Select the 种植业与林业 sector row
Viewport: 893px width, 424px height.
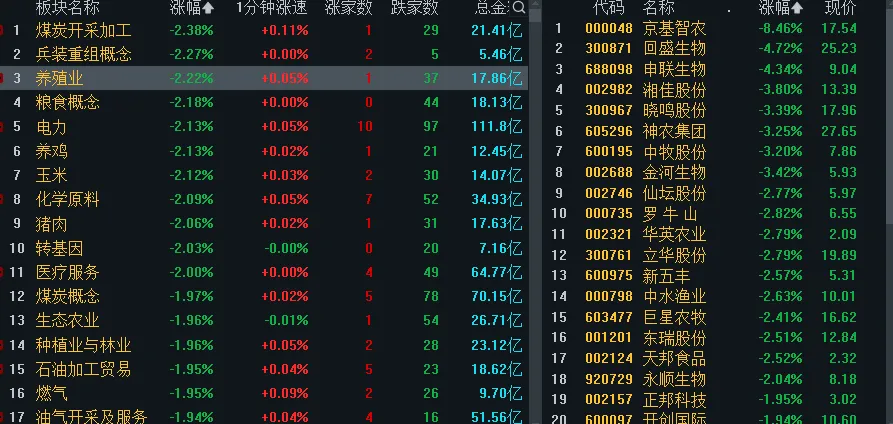click(264, 344)
